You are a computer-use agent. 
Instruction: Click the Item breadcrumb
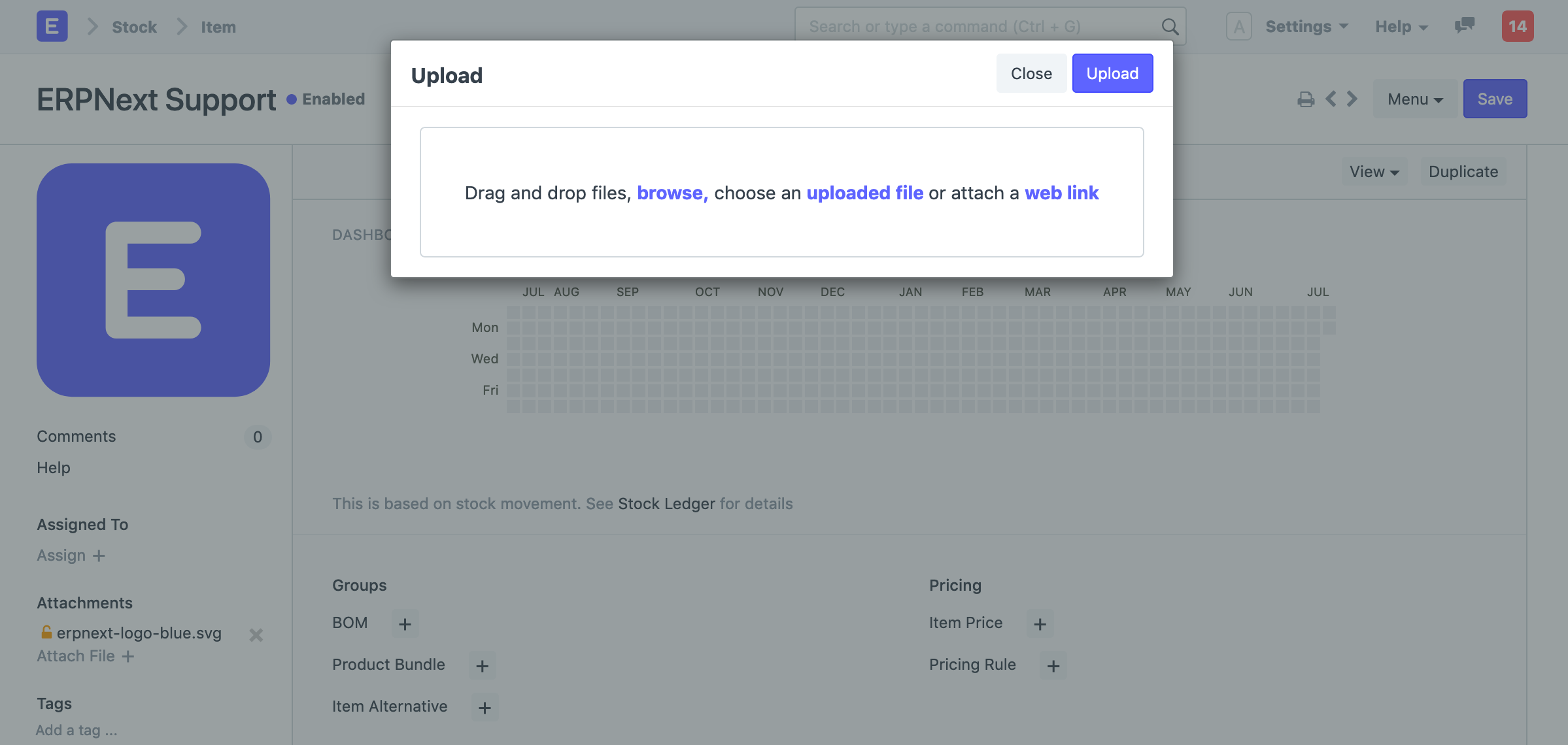click(218, 27)
